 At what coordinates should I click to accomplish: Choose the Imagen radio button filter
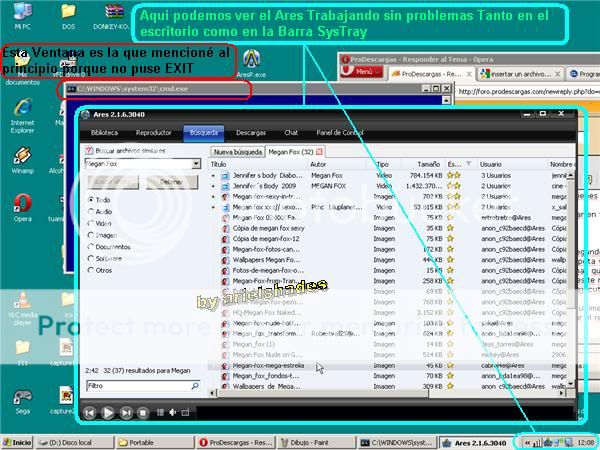[91, 235]
